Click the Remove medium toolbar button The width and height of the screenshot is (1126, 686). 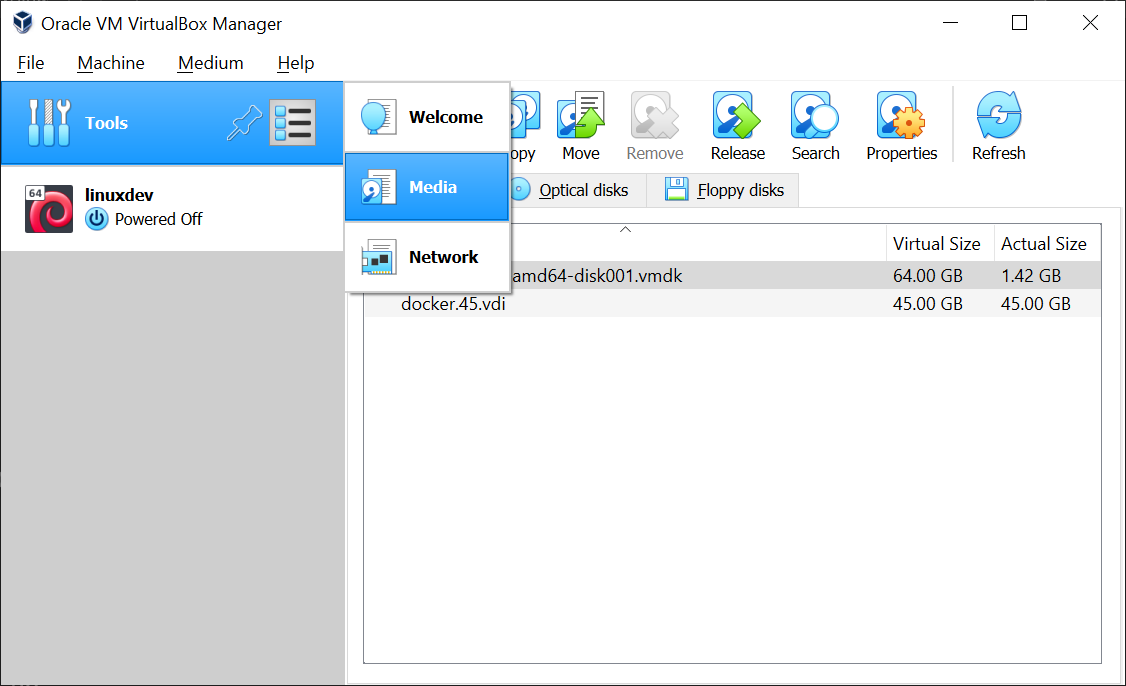click(654, 126)
